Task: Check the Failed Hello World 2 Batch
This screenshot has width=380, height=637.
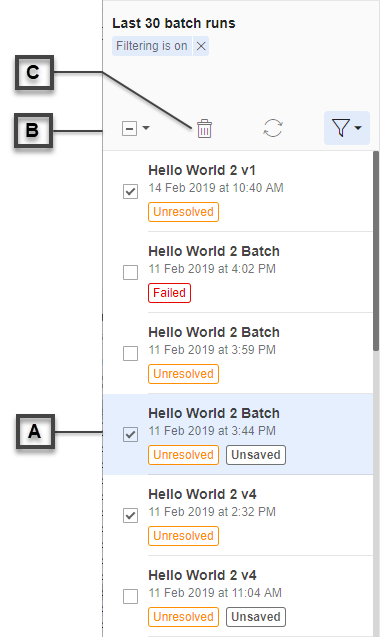Action: 130,272
